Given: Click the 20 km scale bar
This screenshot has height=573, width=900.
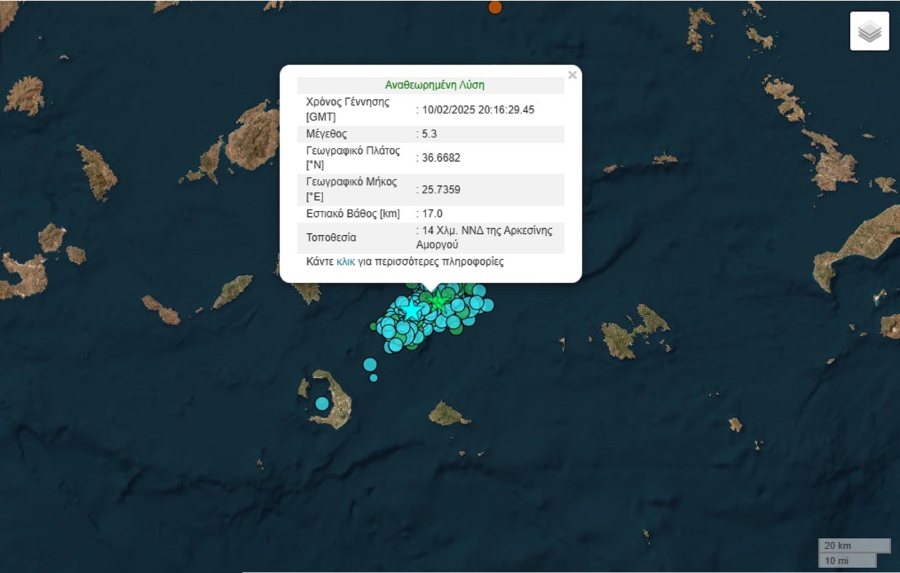Looking at the screenshot, I should tap(853, 546).
